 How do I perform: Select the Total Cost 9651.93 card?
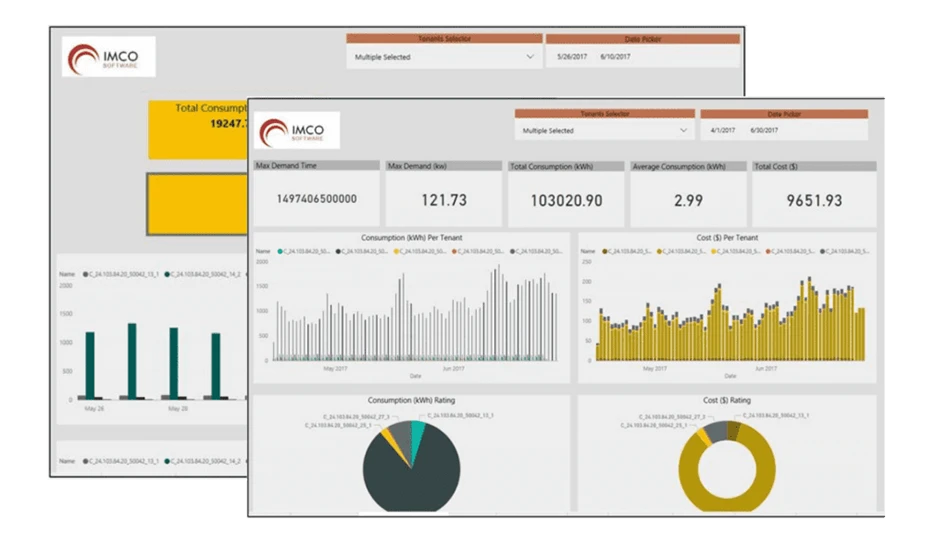pyautogui.click(x=813, y=199)
